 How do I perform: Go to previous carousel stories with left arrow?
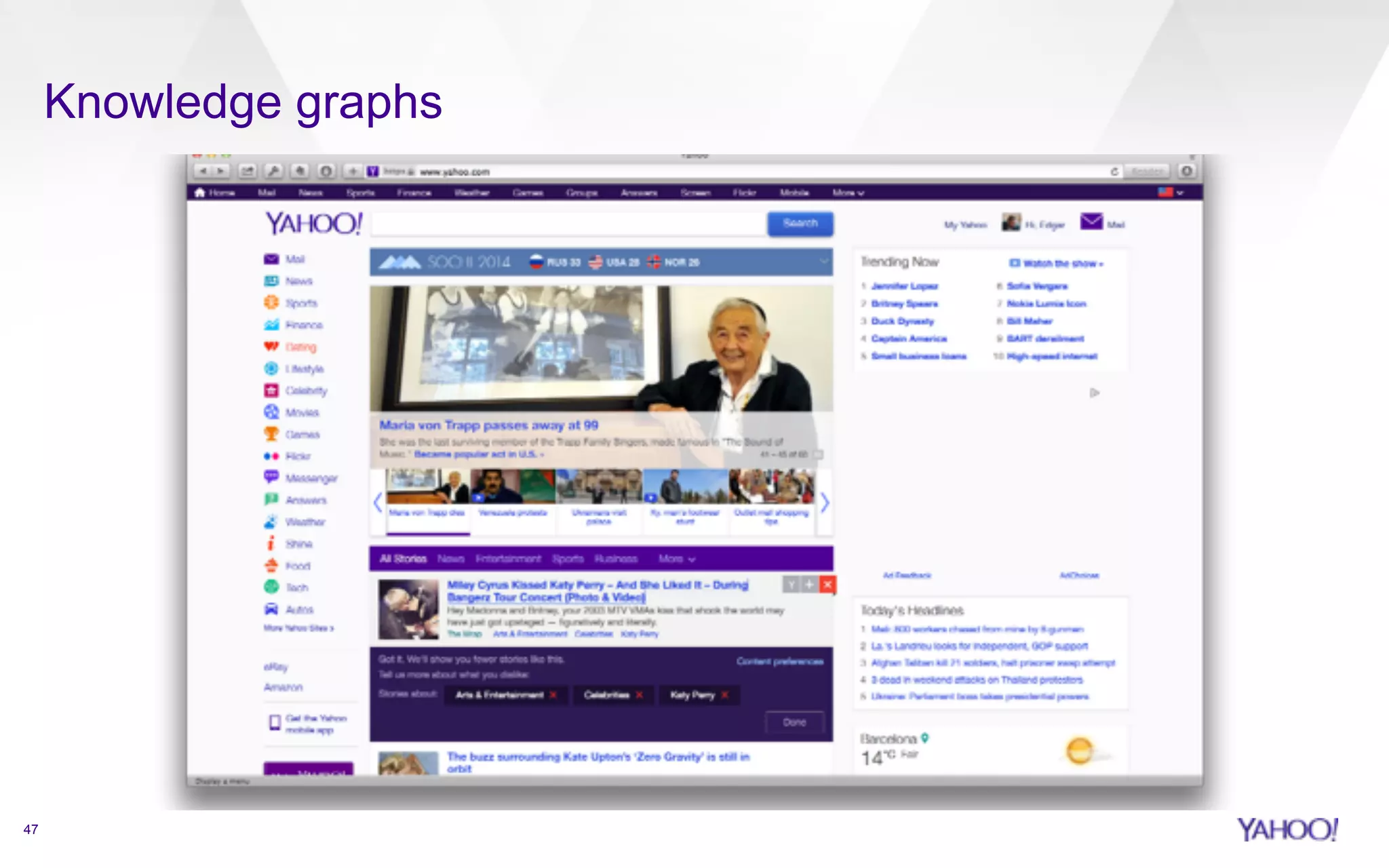pyautogui.click(x=378, y=502)
